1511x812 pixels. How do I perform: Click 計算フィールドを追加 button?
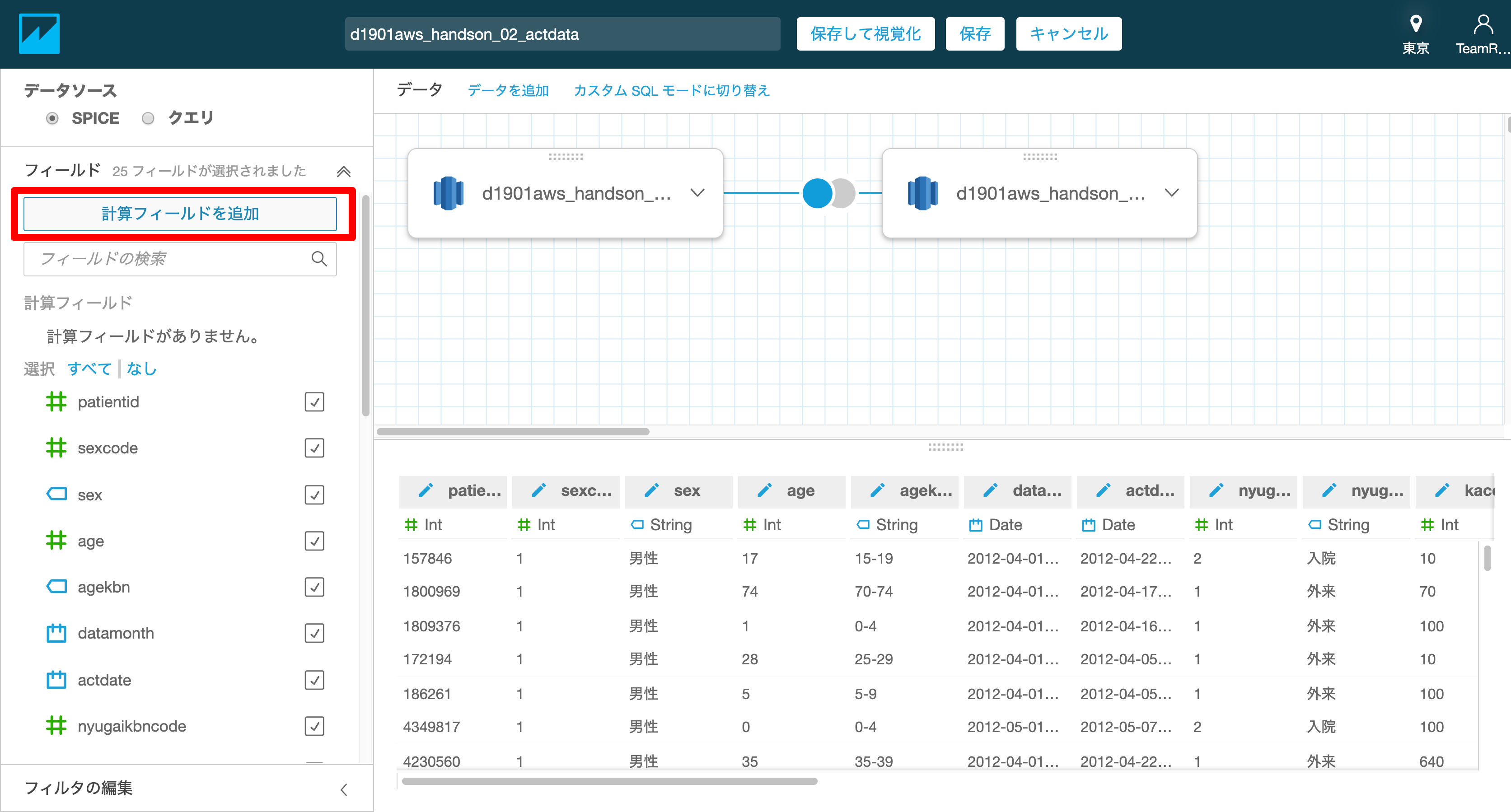coord(180,214)
